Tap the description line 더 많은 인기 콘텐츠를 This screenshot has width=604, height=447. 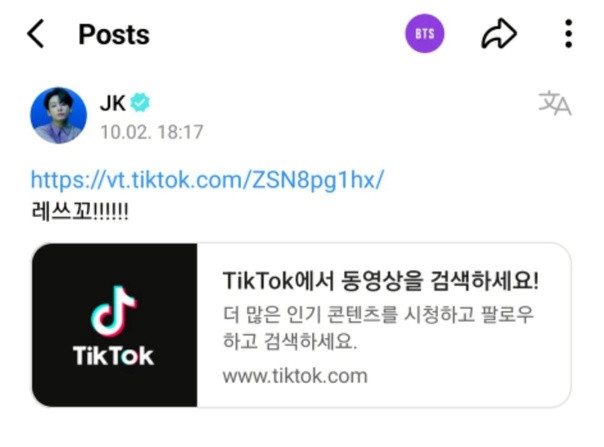pyautogui.click(x=378, y=314)
